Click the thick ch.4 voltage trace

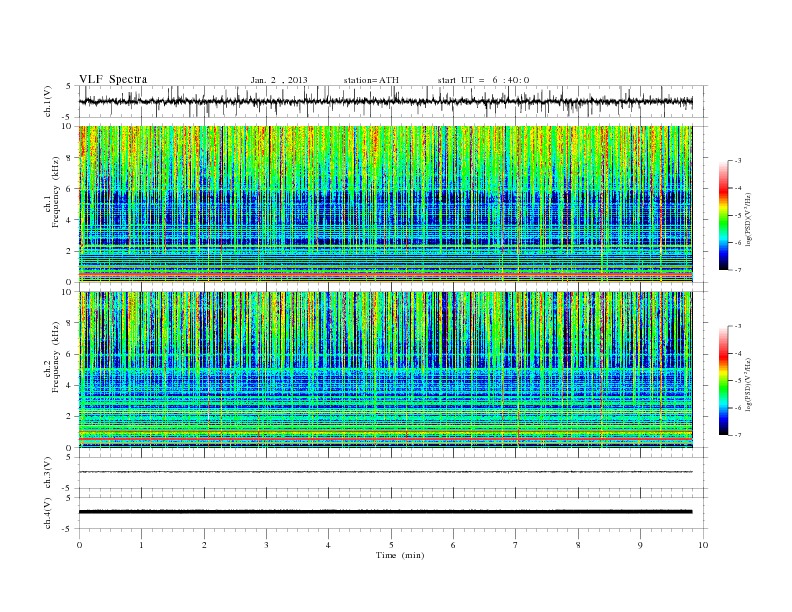tap(385, 512)
